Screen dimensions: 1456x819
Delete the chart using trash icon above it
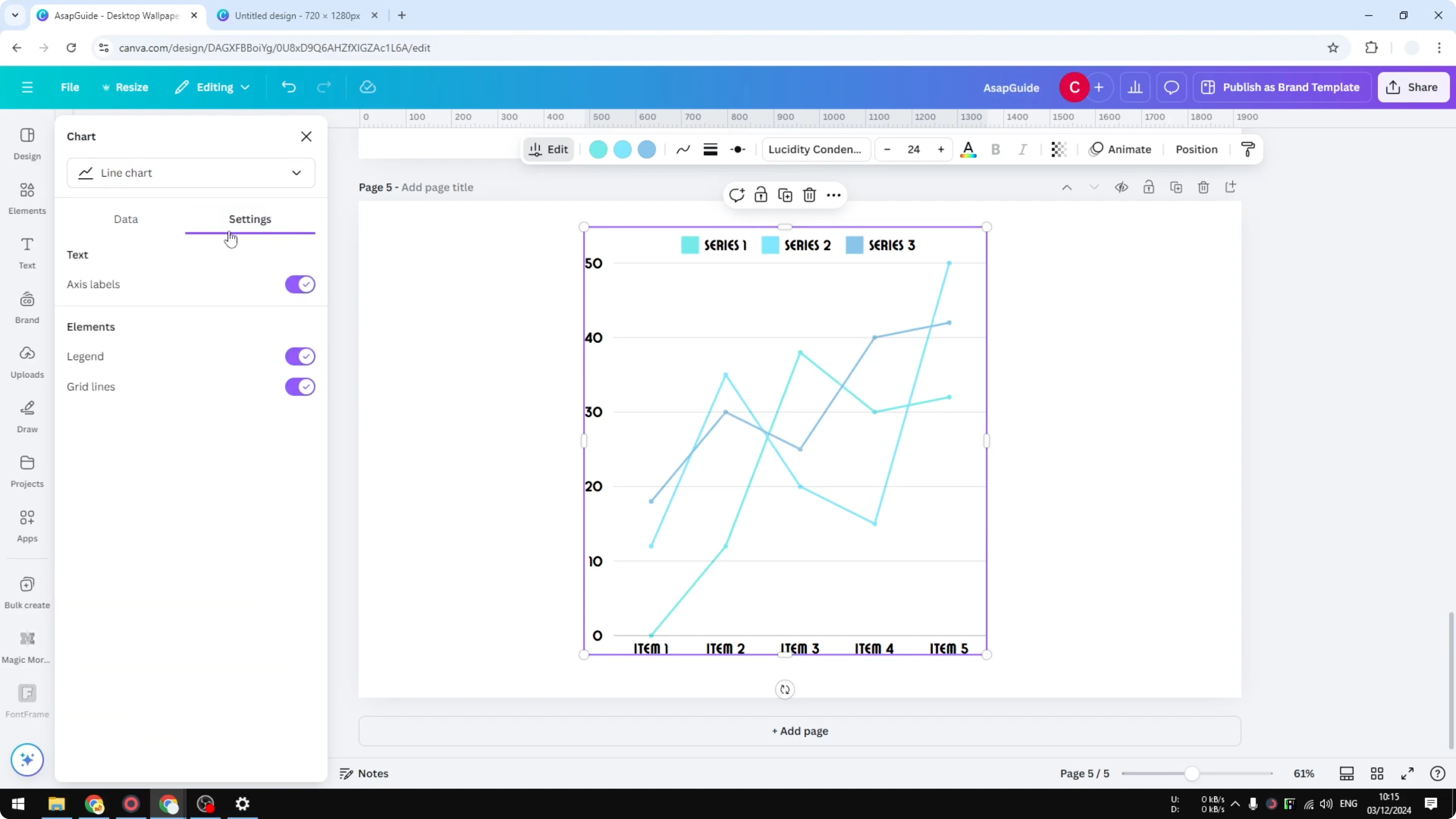(x=810, y=194)
